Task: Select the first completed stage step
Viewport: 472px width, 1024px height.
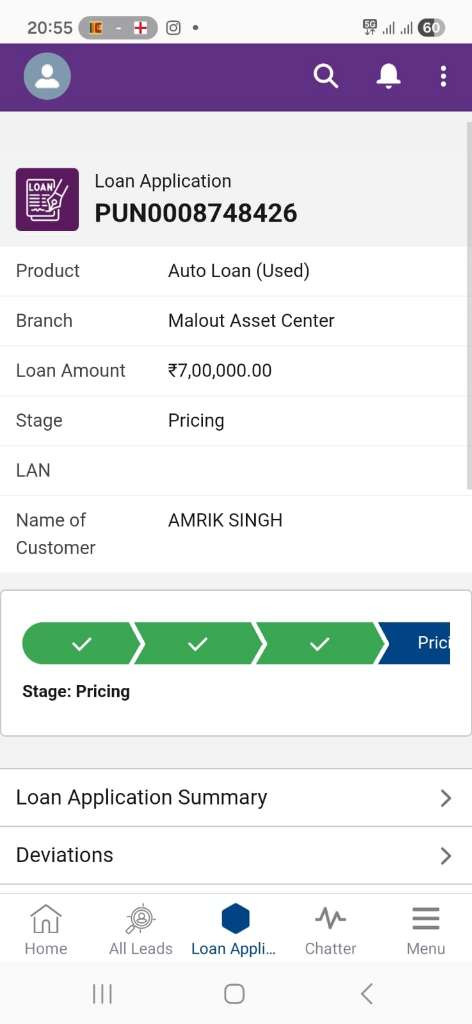Action: (x=82, y=644)
